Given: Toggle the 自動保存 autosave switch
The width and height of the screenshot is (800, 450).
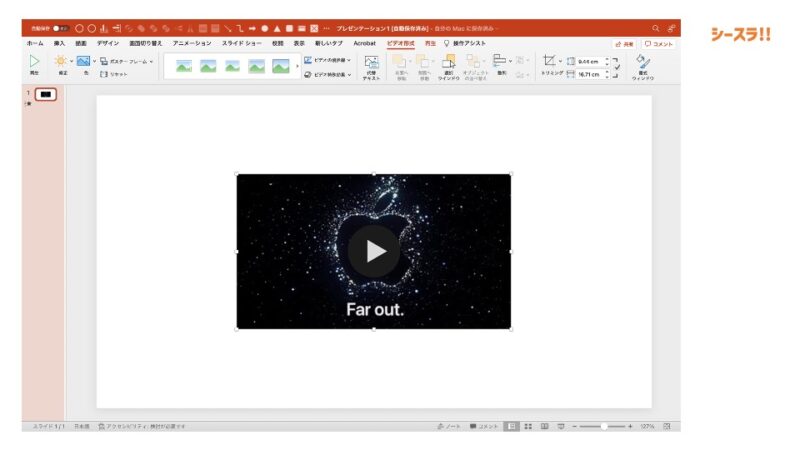Looking at the screenshot, I should [60, 29].
